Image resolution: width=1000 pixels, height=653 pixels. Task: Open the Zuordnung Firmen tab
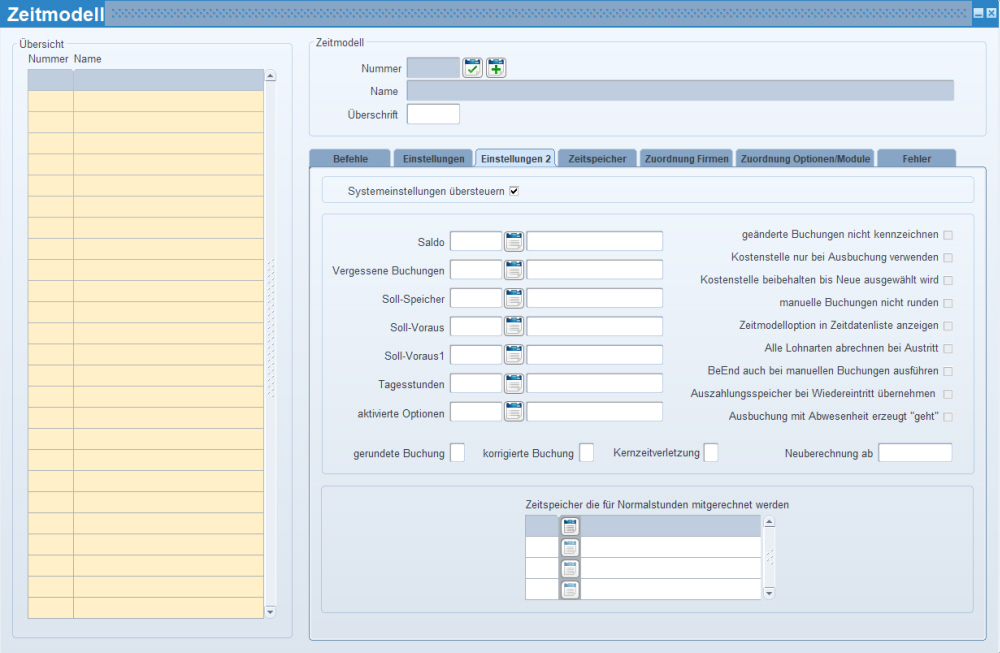[x=686, y=158]
